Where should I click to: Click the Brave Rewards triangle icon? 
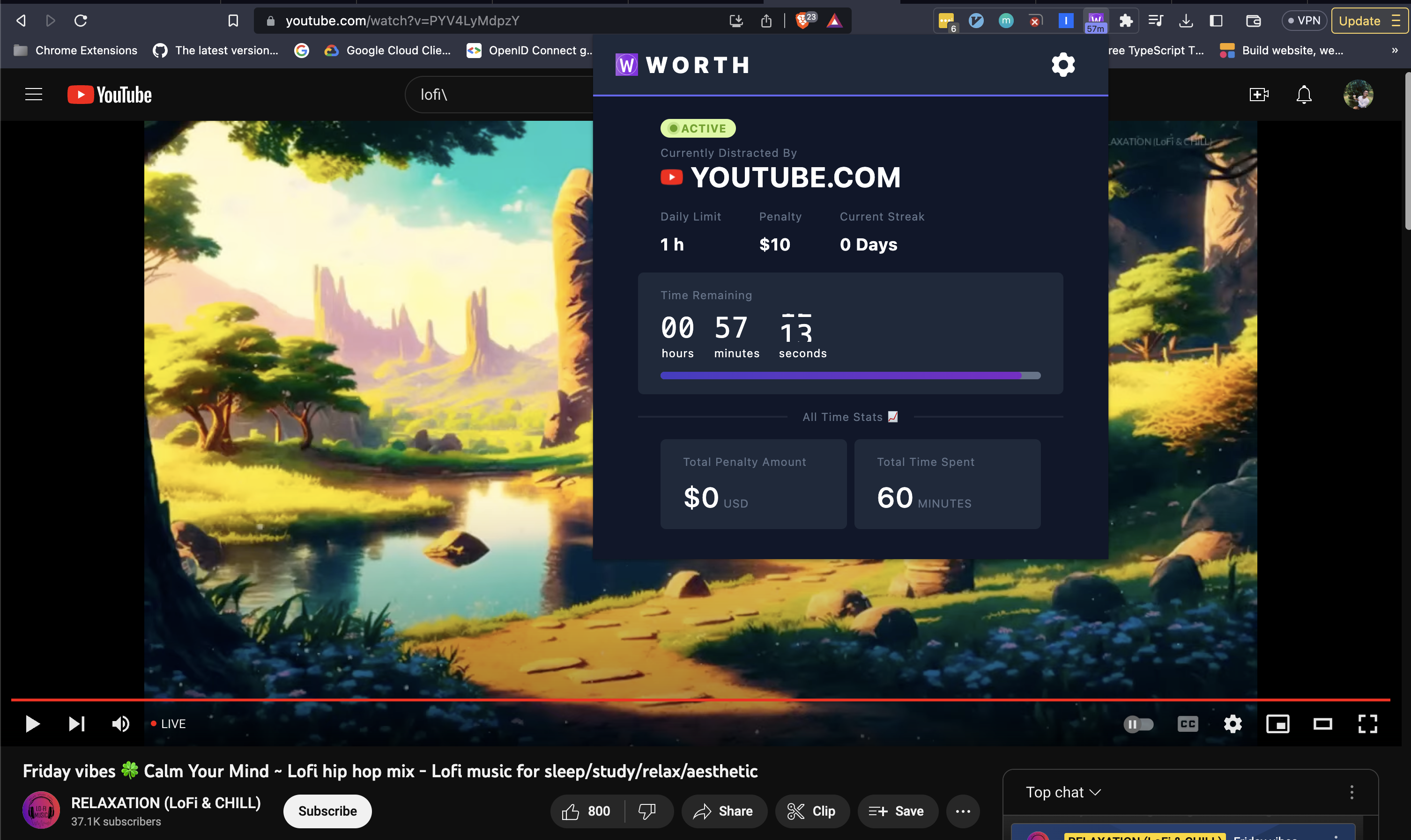834,21
